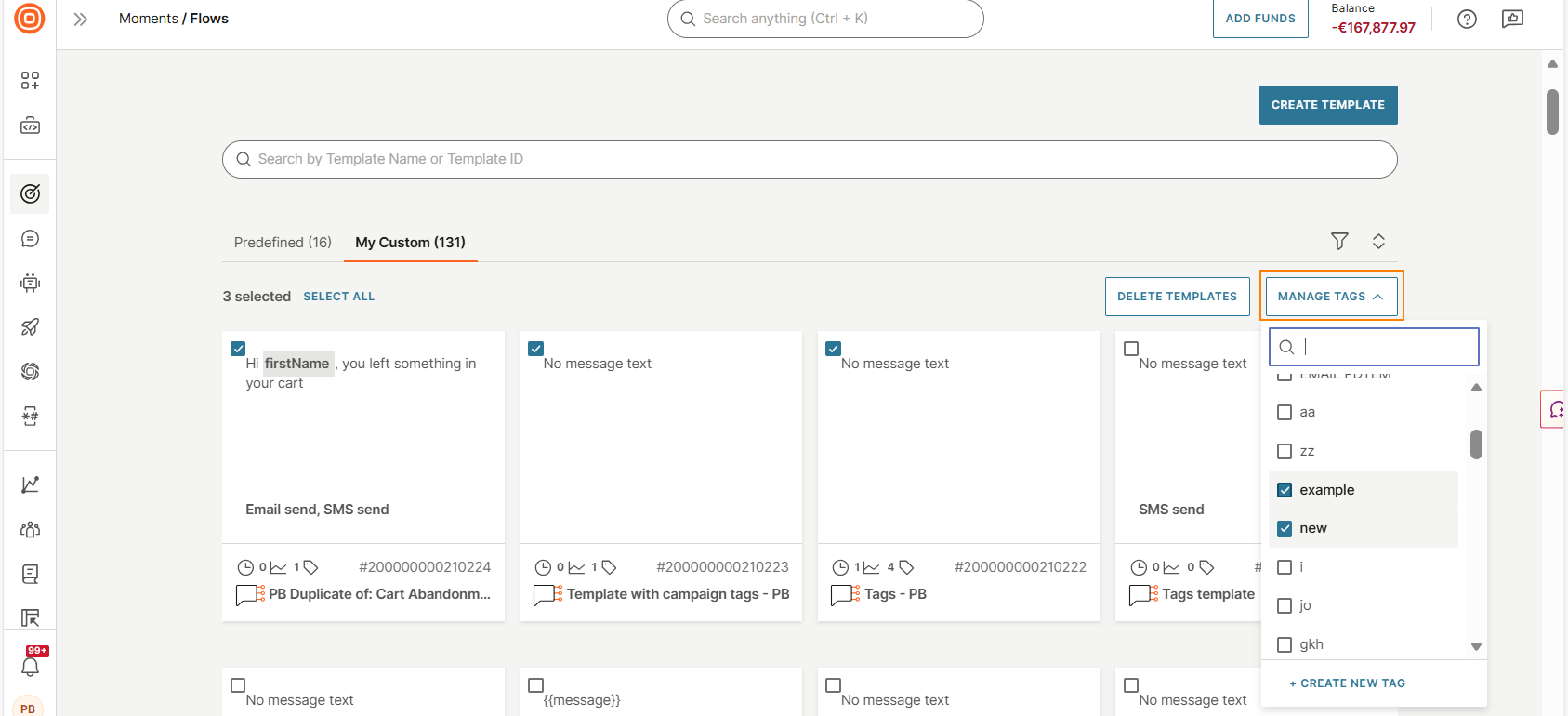Switch to the Predefined (16) tab
This screenshot has height=716, width=1568.
[x=283, y=243]
